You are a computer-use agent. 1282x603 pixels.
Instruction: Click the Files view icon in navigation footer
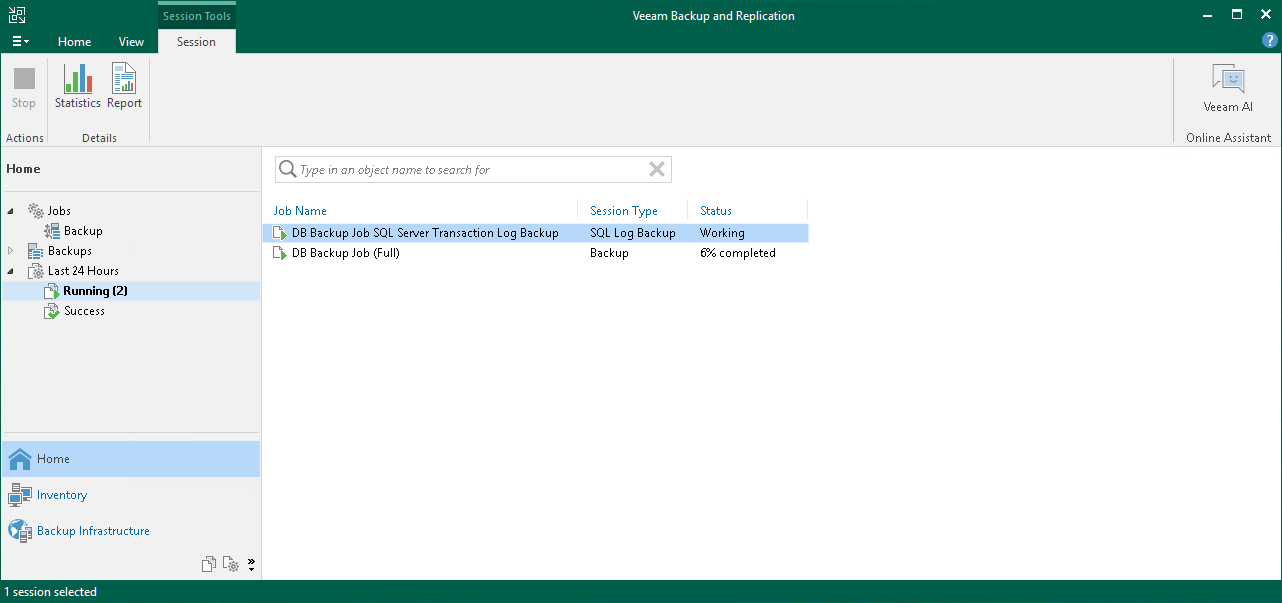point(209,565)
